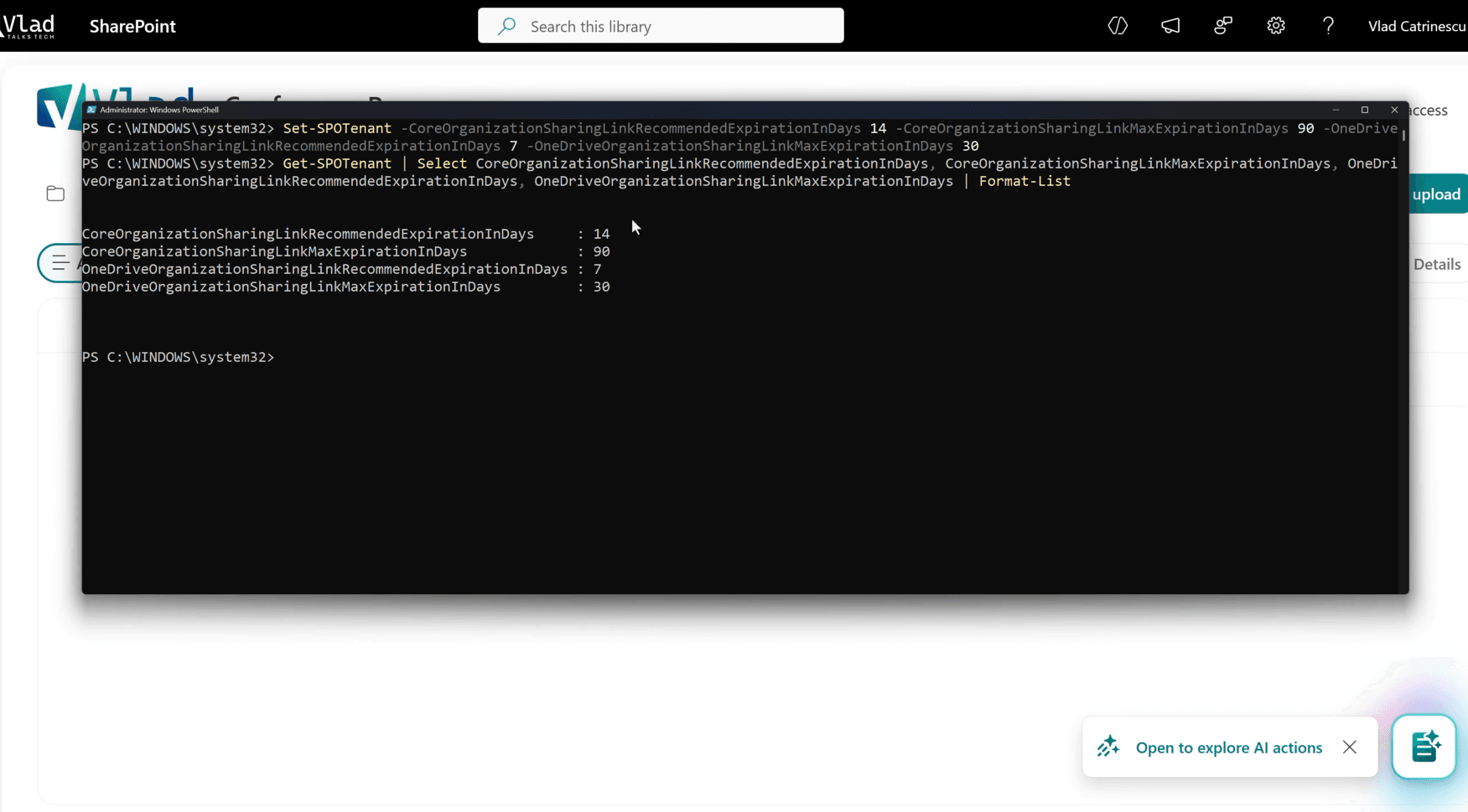The height and width of the screenshot is (812, 1468).
Task: Open Vlad Catrinescu account menu
Action: 1417,26
